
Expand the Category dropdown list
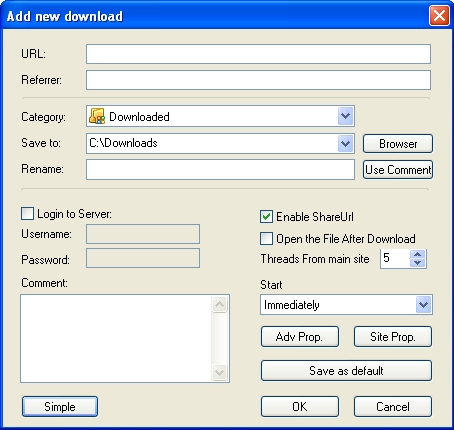point(345,116)
